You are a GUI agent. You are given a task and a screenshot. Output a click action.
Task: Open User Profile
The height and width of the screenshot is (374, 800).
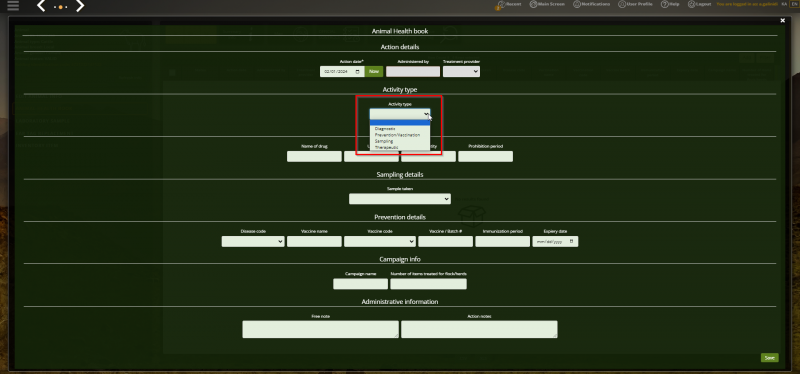(635, 4)
